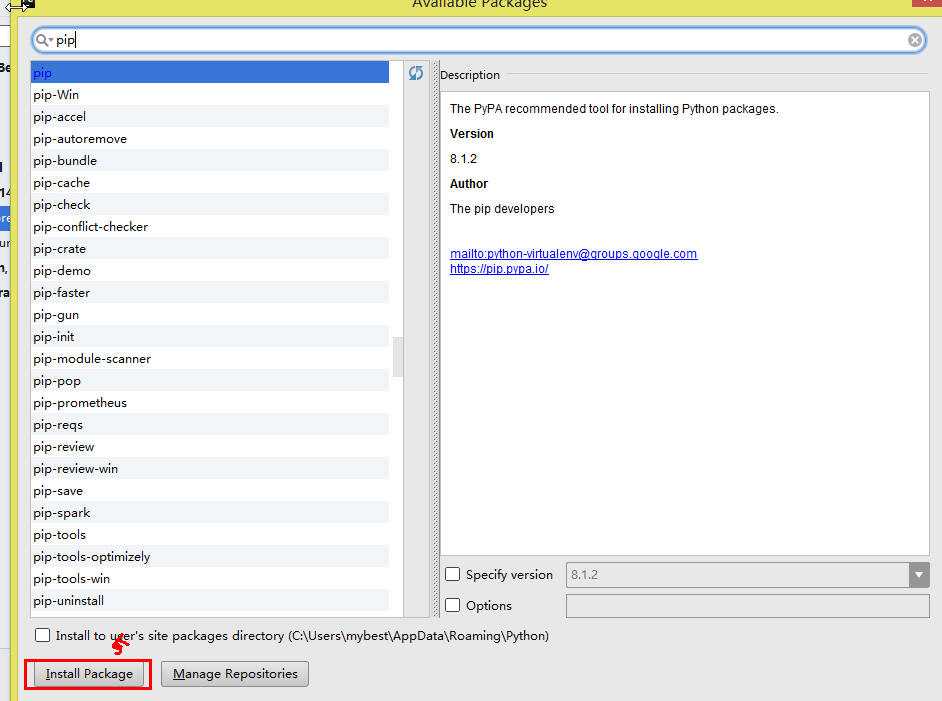Image resolution: width=942 pixels, height=701 pixels.
Task: Select the pip-tools-optimizely package
Action: click(x=210, y=557)
